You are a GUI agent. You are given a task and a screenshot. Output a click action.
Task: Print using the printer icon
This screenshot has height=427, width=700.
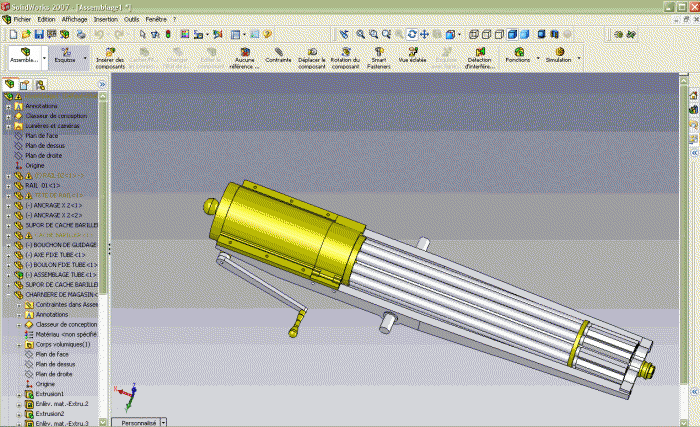pos(81,34)
